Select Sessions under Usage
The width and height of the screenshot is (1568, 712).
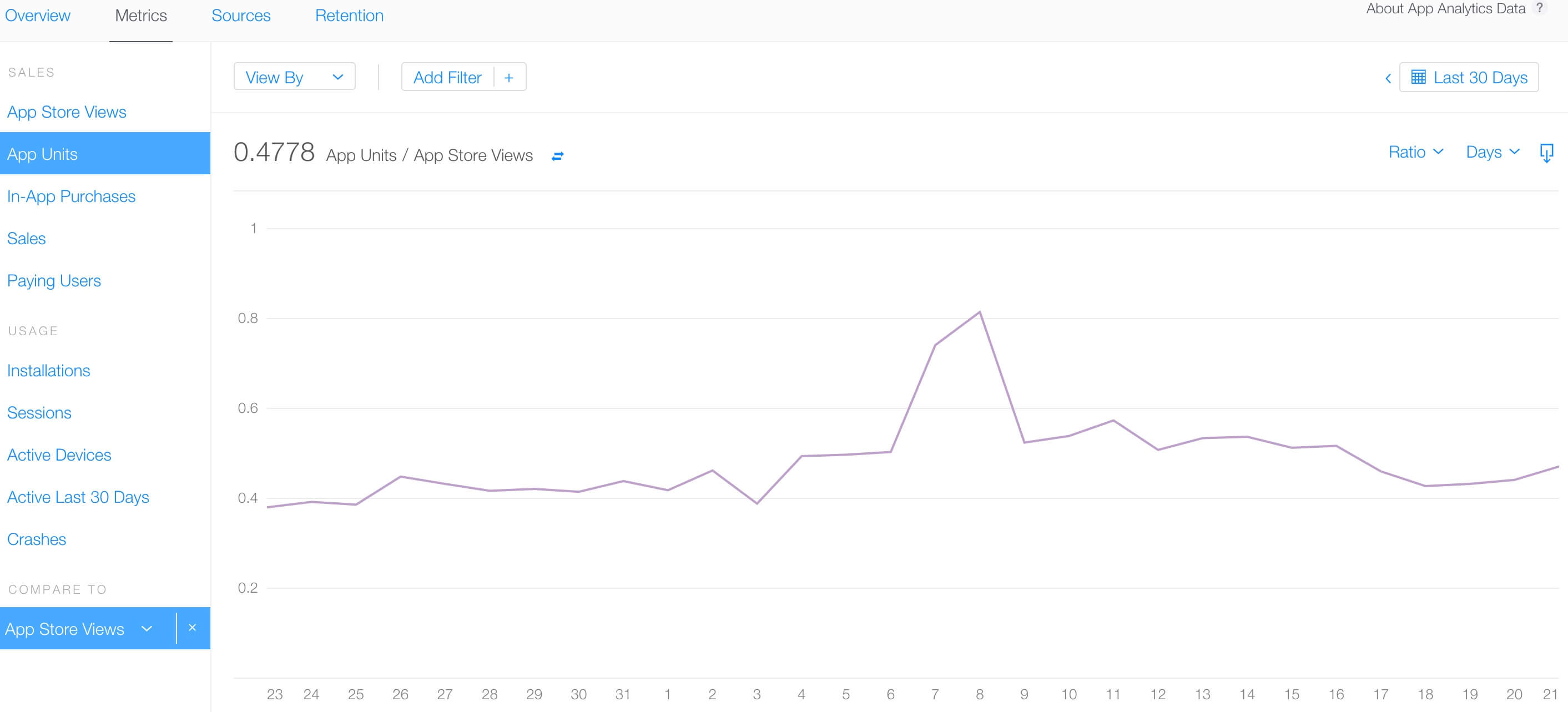click(39, 412)
